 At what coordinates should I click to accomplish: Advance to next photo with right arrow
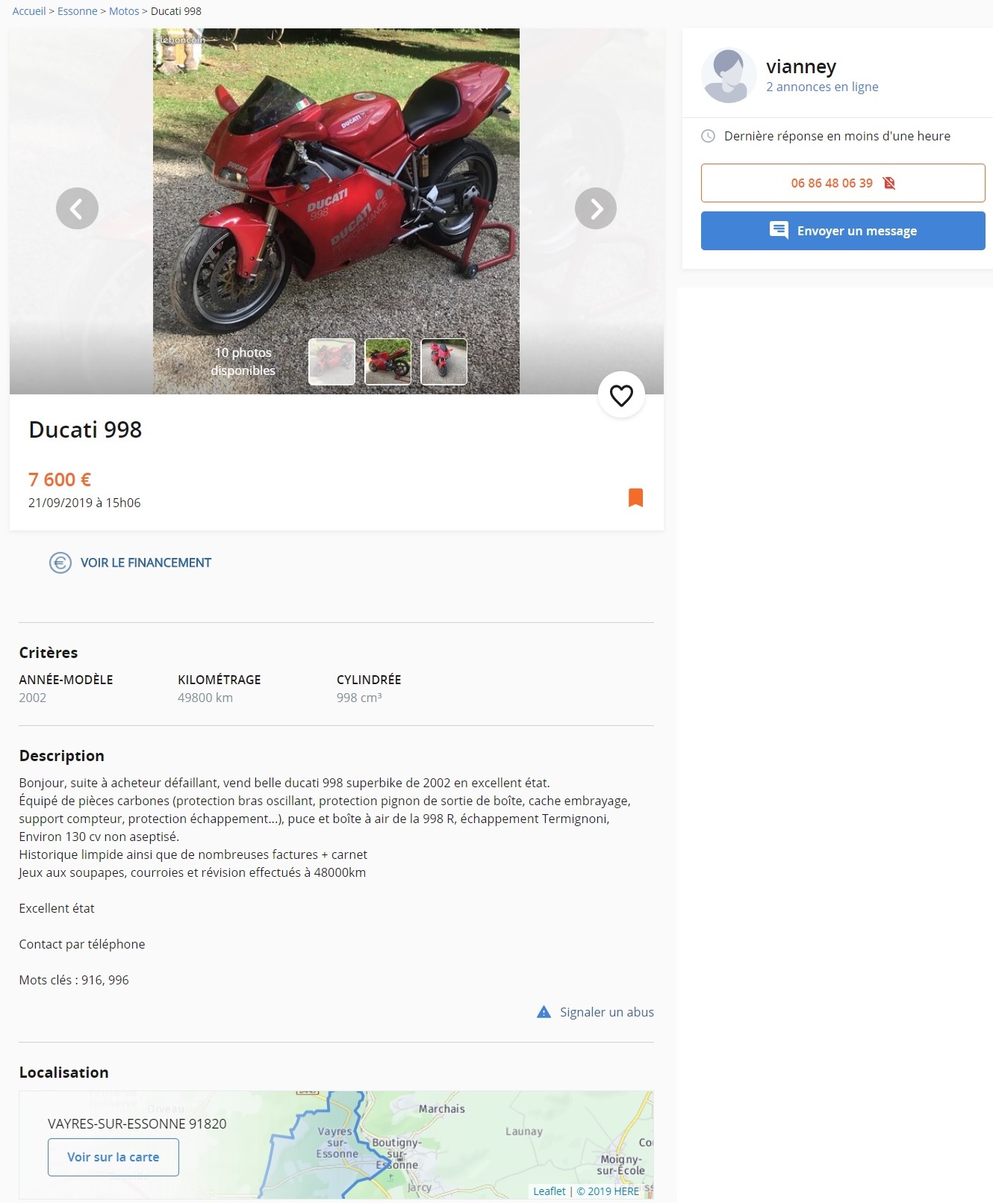tap(596, 208)
